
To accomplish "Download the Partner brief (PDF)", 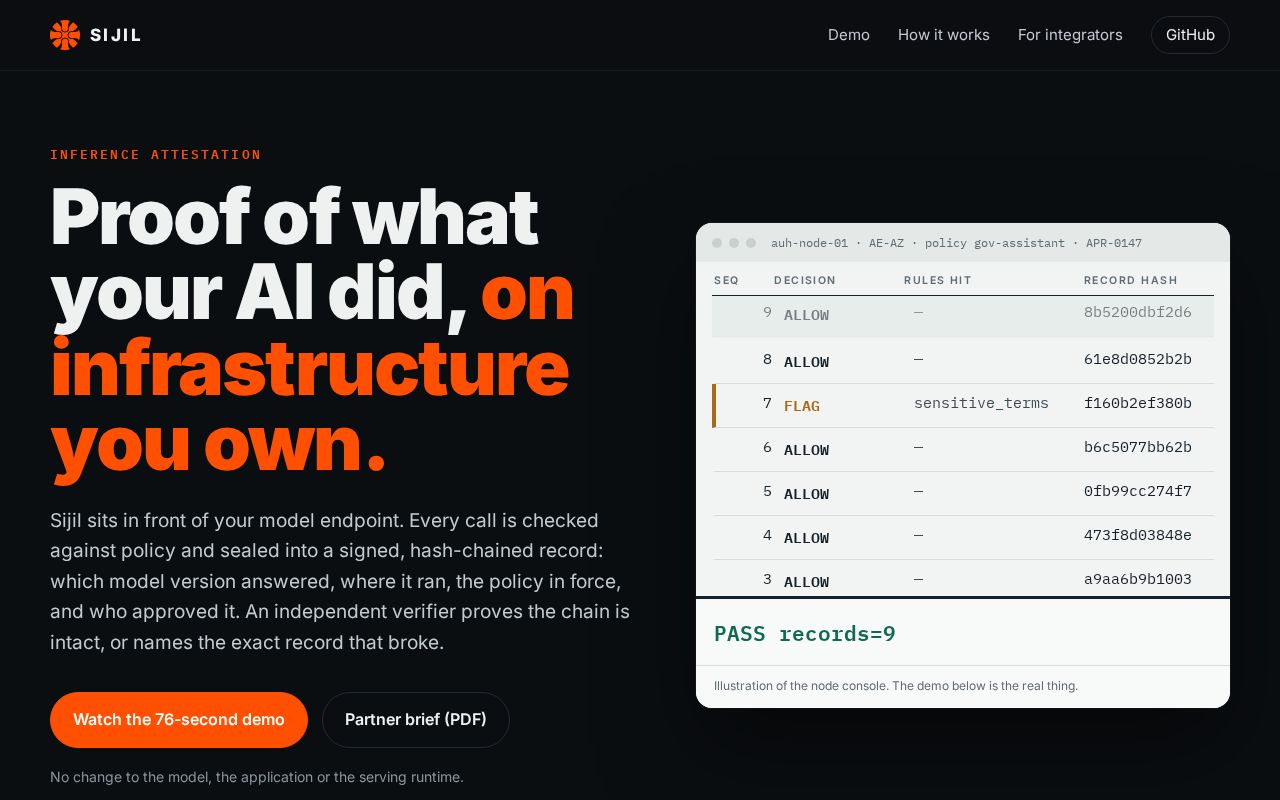I will (x=416, y=720).
